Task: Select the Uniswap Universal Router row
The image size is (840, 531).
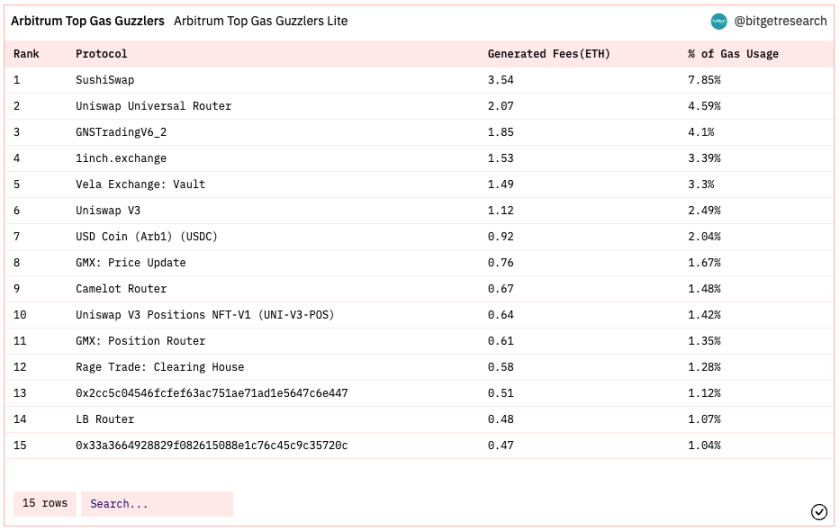Action: pos(419,106)
